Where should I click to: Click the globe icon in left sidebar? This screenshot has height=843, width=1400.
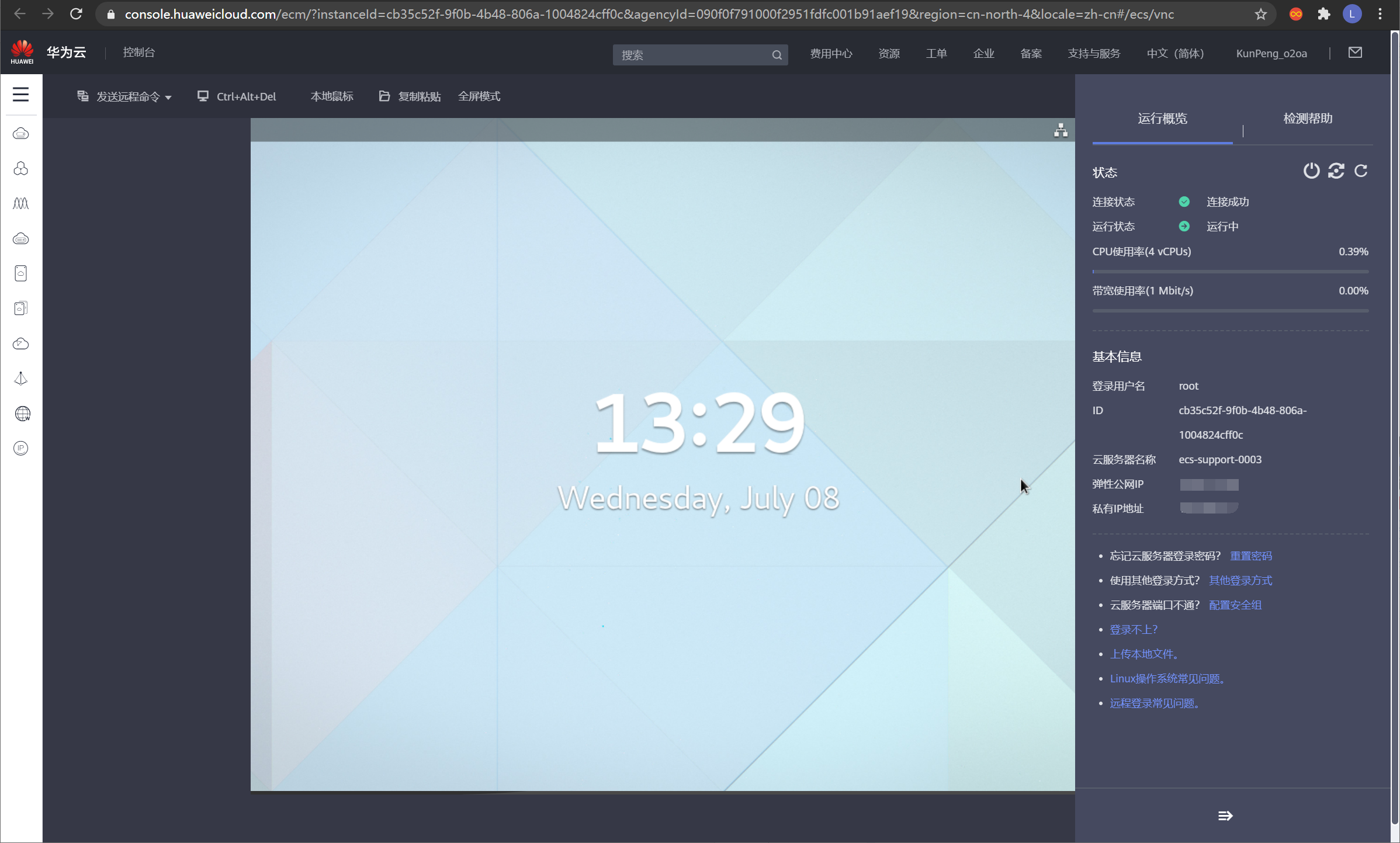[22, 414]
